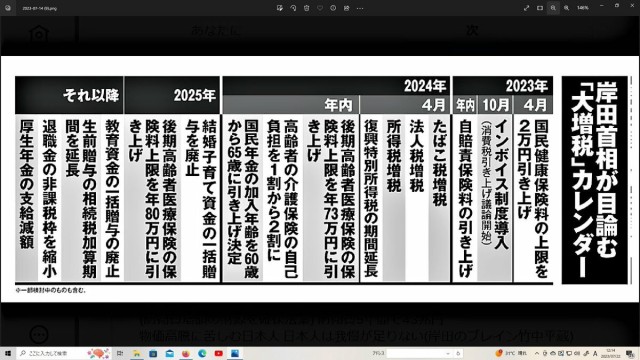Mark the photo as favorite with the heart icon
This screenshot has height=360, width=640.
(320, 8)
